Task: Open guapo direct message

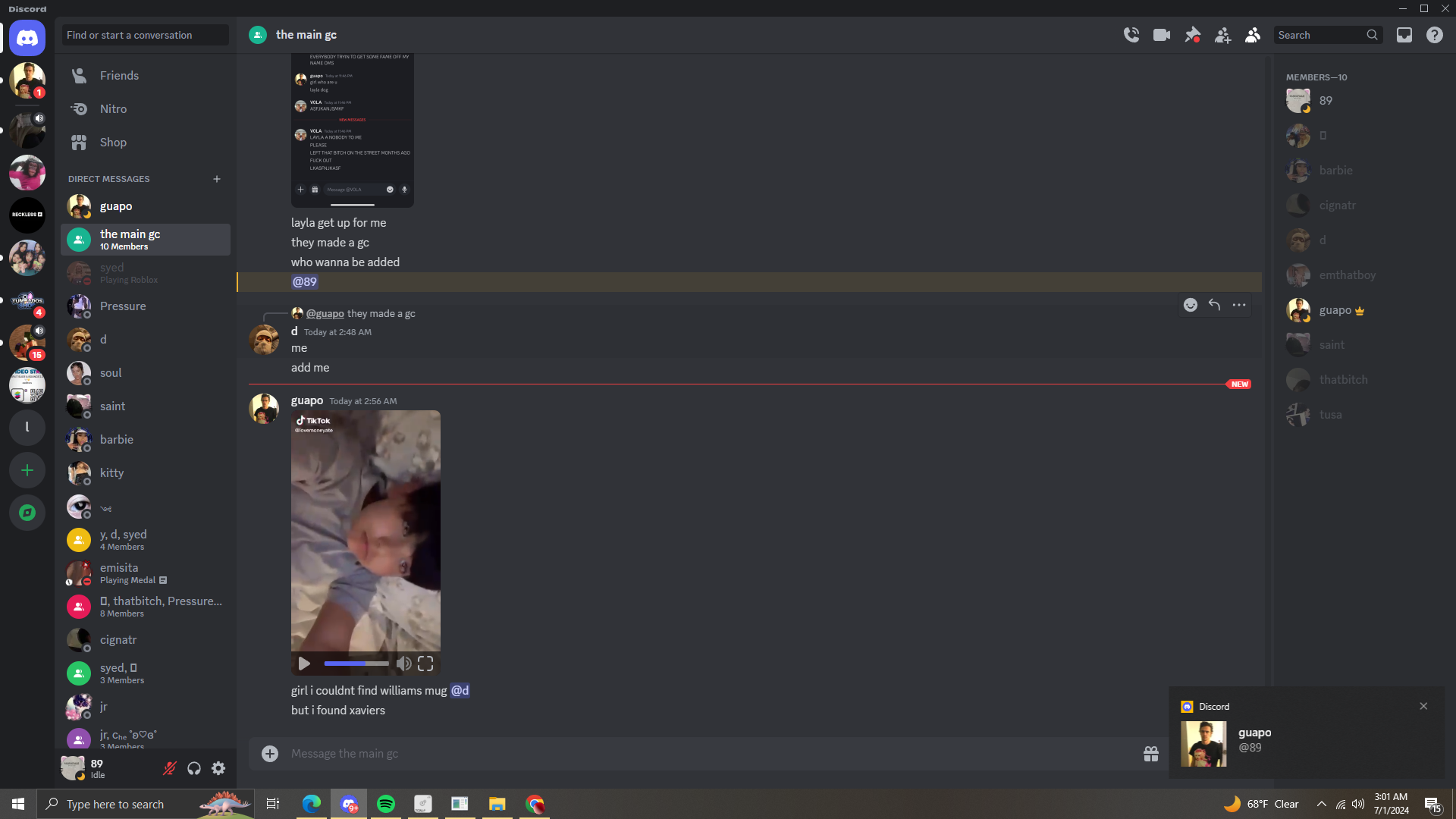Action: (146, 206)
